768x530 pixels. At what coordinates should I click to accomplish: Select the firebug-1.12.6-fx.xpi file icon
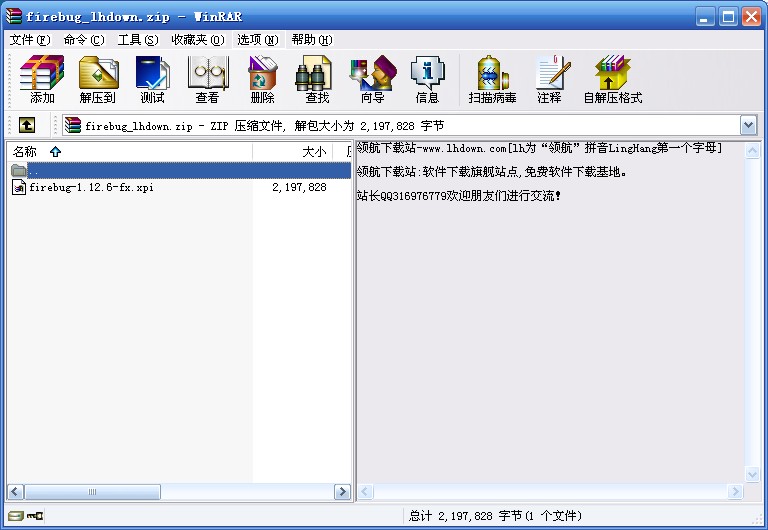click(x=19, y=187)
